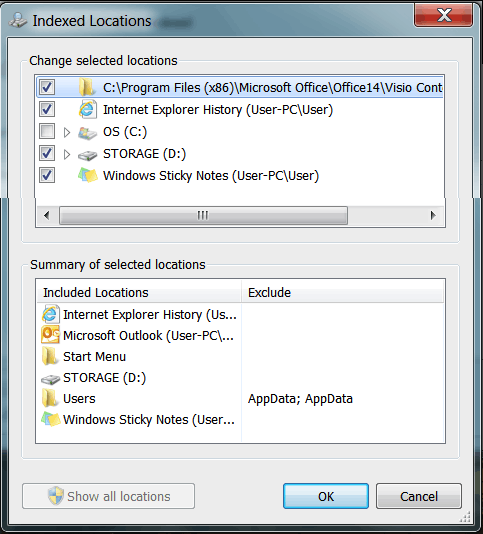This screenshot has height=534, width=483.
Task: Uncheck the C:\Program Files (x86) Visio folder
Action: (47, 87)
